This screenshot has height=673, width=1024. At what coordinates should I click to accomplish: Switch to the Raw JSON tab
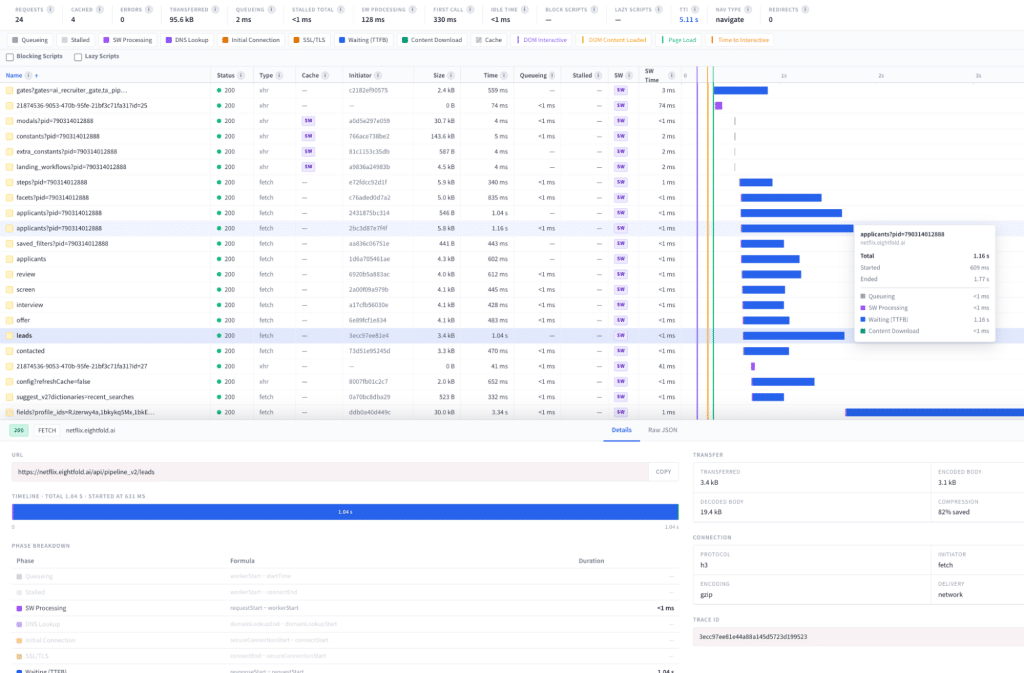tap(662, 430)
